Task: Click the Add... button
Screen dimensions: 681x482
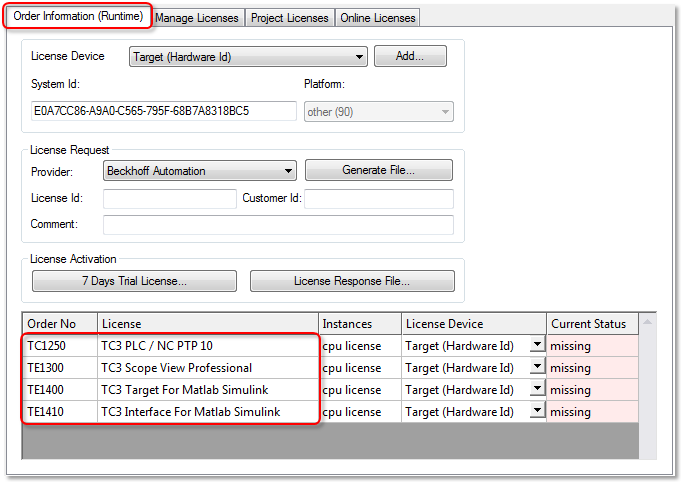Action: pos(410,56)
